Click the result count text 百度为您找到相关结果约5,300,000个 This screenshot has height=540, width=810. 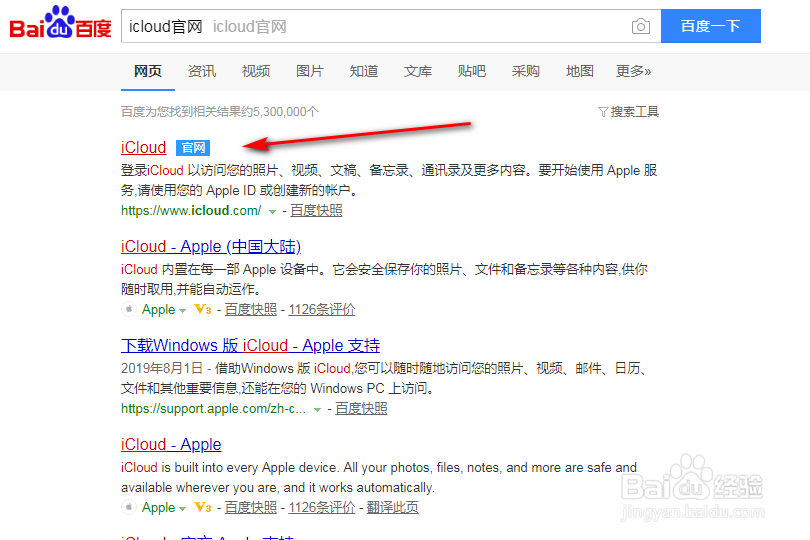point(220,112)
